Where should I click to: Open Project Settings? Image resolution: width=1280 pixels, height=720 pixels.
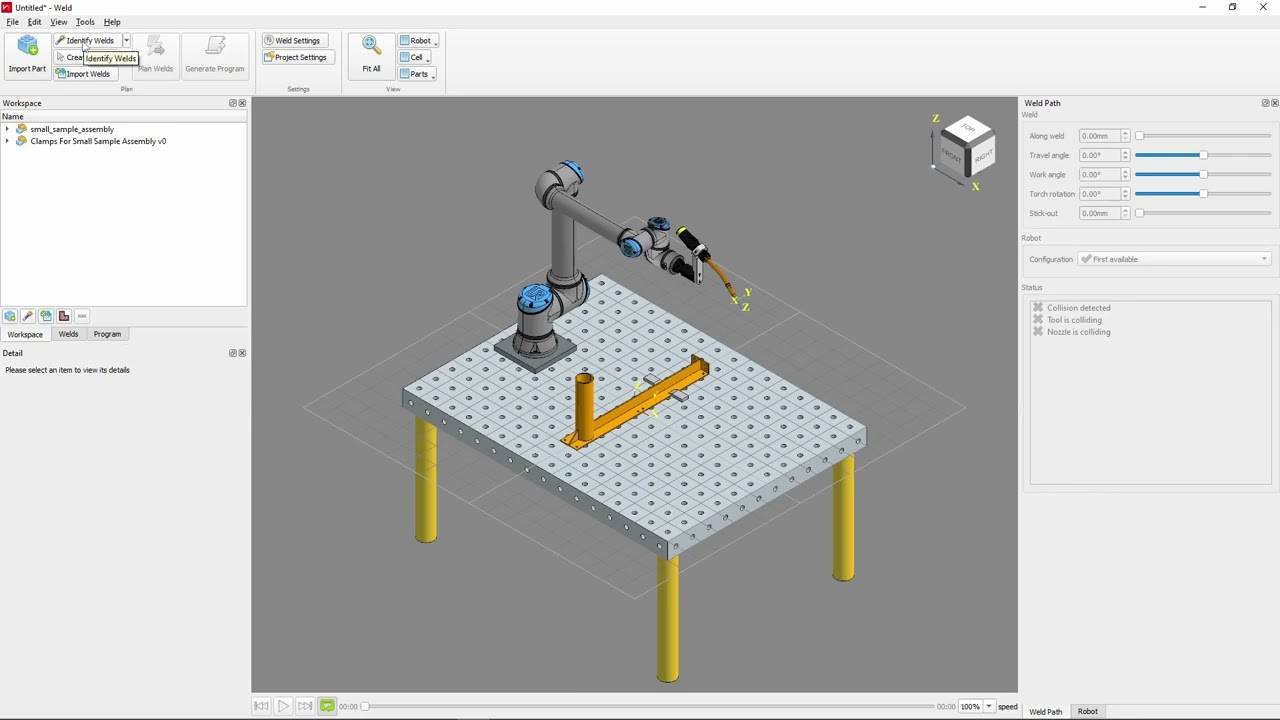pyautogui.click(x=297, y=58)
